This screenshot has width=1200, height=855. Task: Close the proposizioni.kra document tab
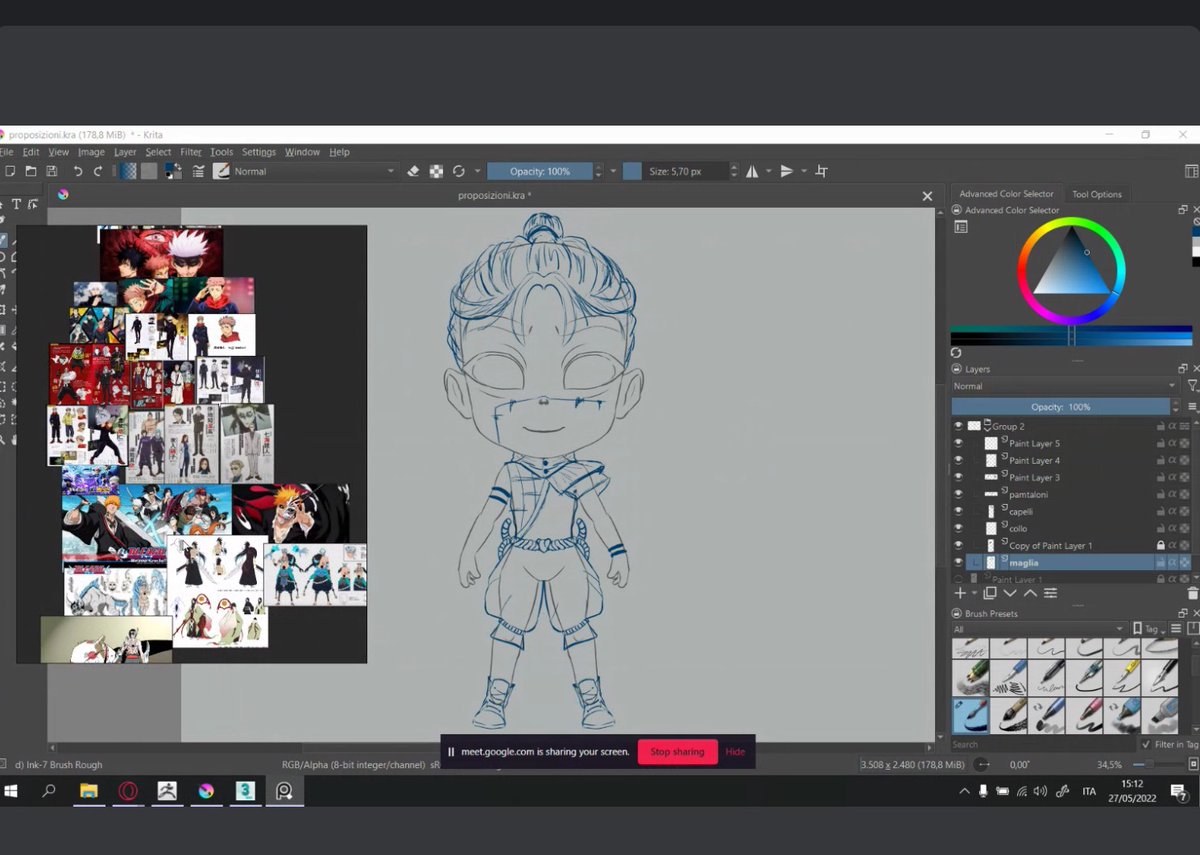[927, 196]
